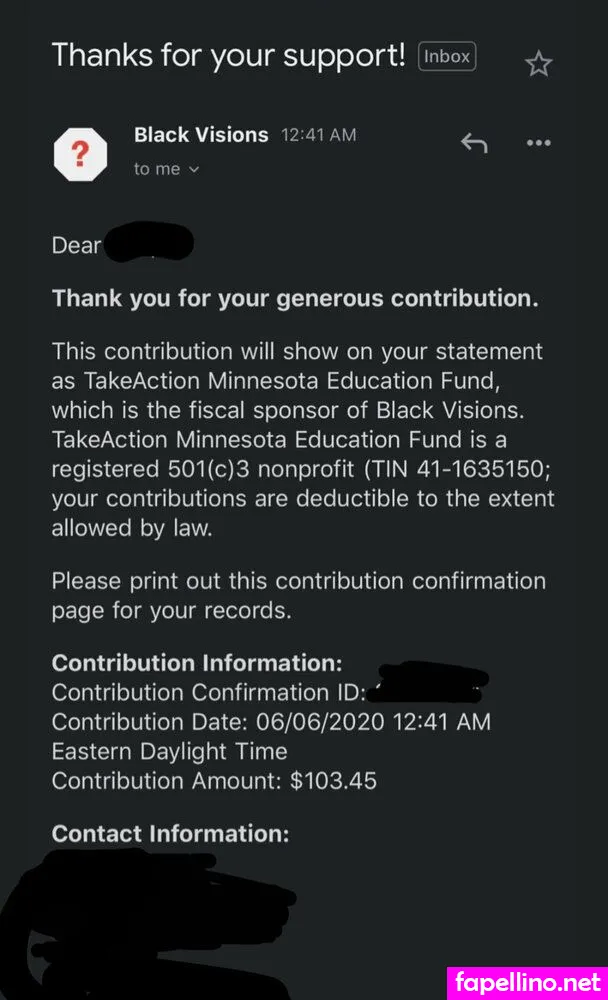
Task: Open the three-dot more options menu
Action: [538, 143]
